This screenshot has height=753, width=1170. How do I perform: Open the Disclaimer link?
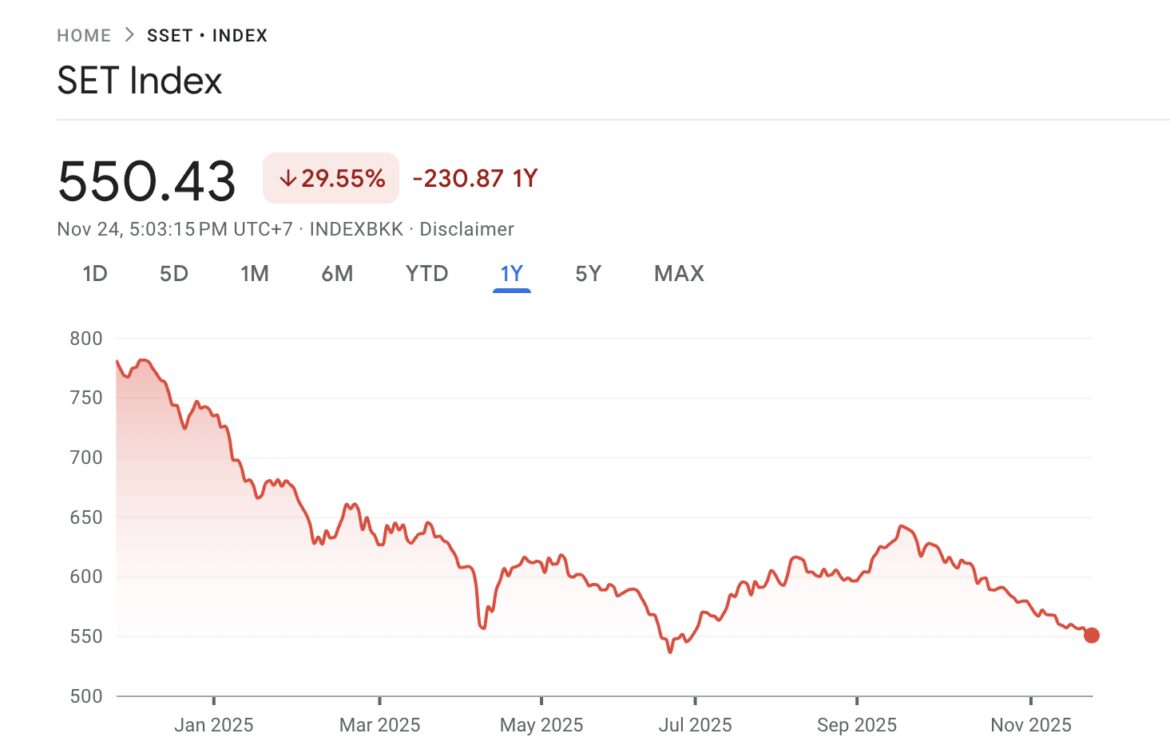pos(466,229)
